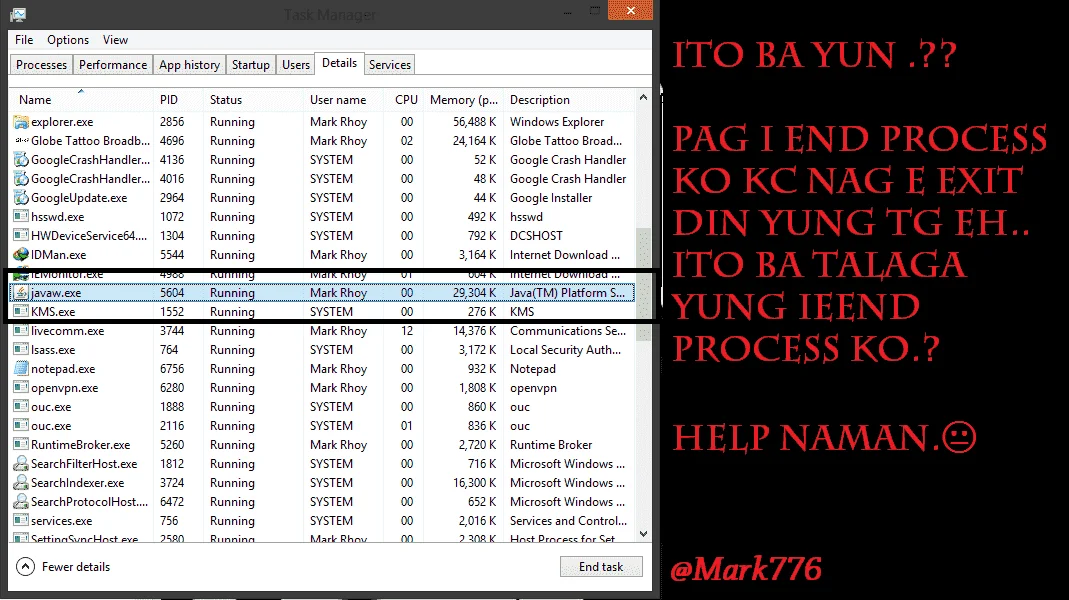Viewport: 1069px width, 600px height.
Task: Click the javaw.exe Java icon
Action: tap(21, 292)
